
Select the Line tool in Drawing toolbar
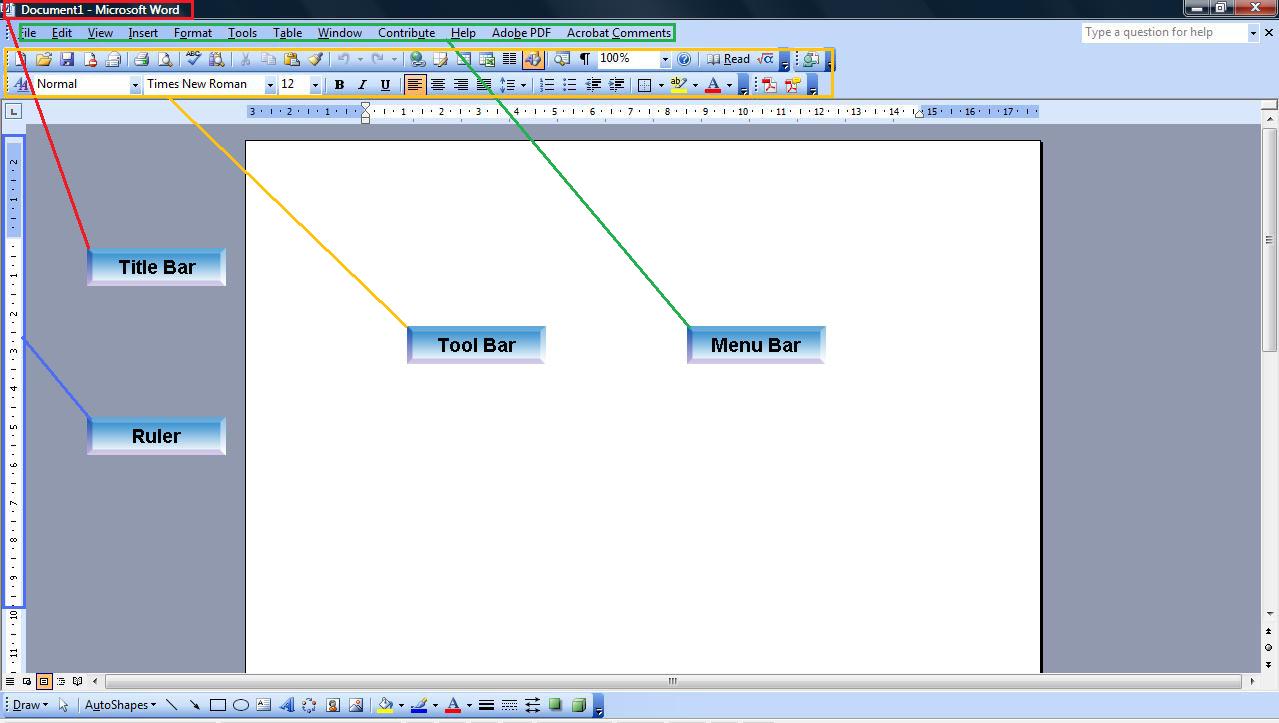(x=171, y=705)
